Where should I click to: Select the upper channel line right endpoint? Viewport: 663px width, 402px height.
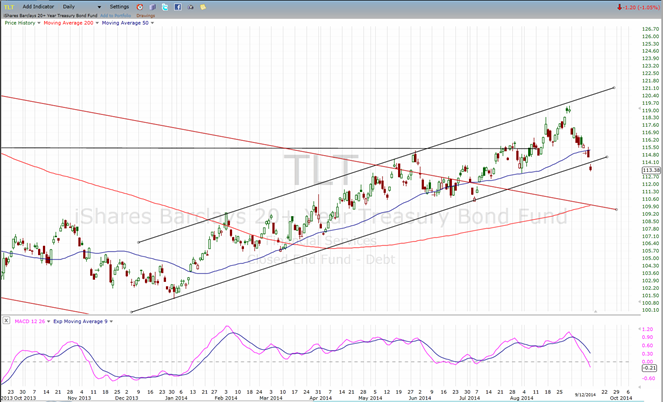point(614,88)
